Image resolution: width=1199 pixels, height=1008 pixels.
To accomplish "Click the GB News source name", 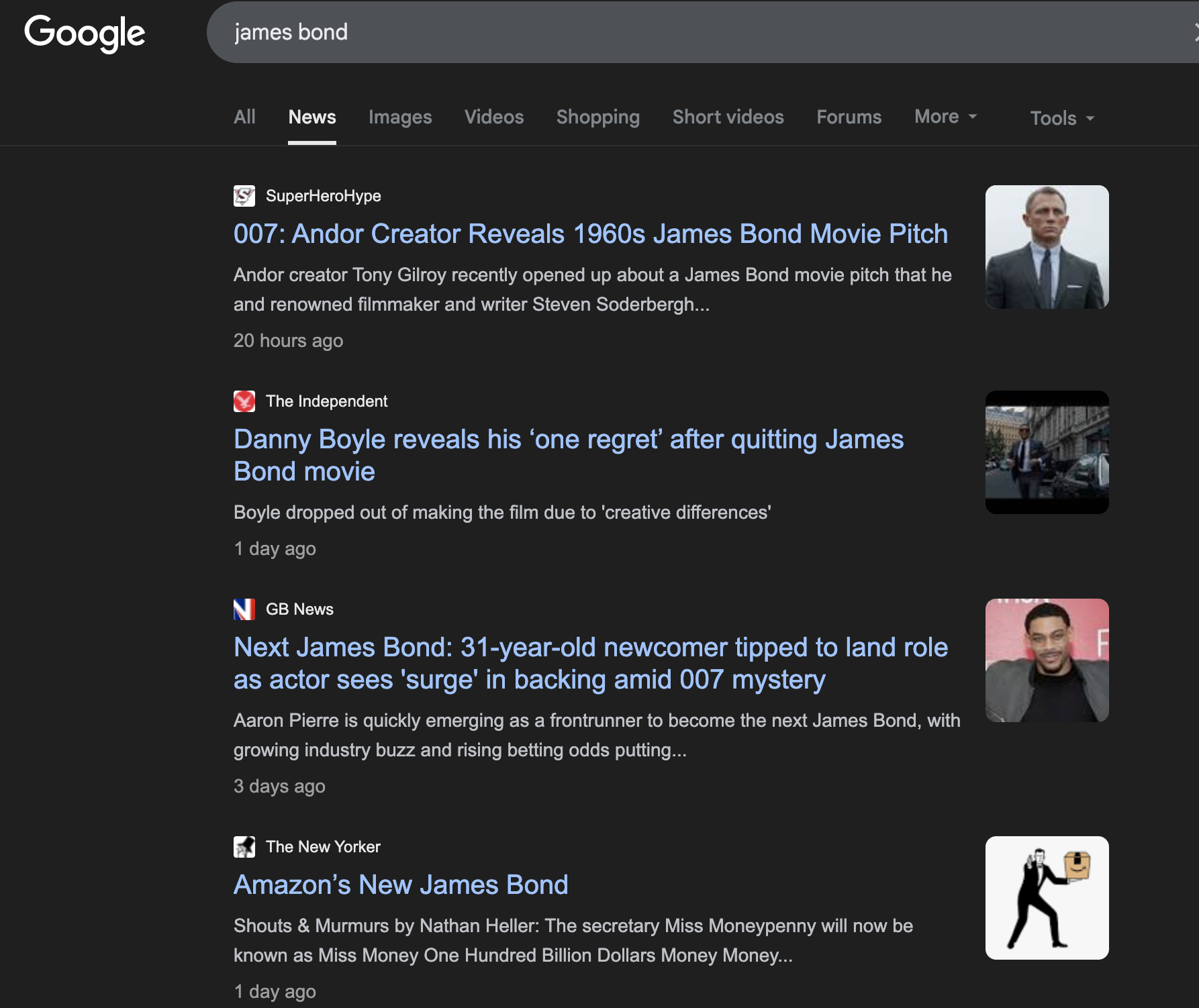I will click(x=299, y=609).
